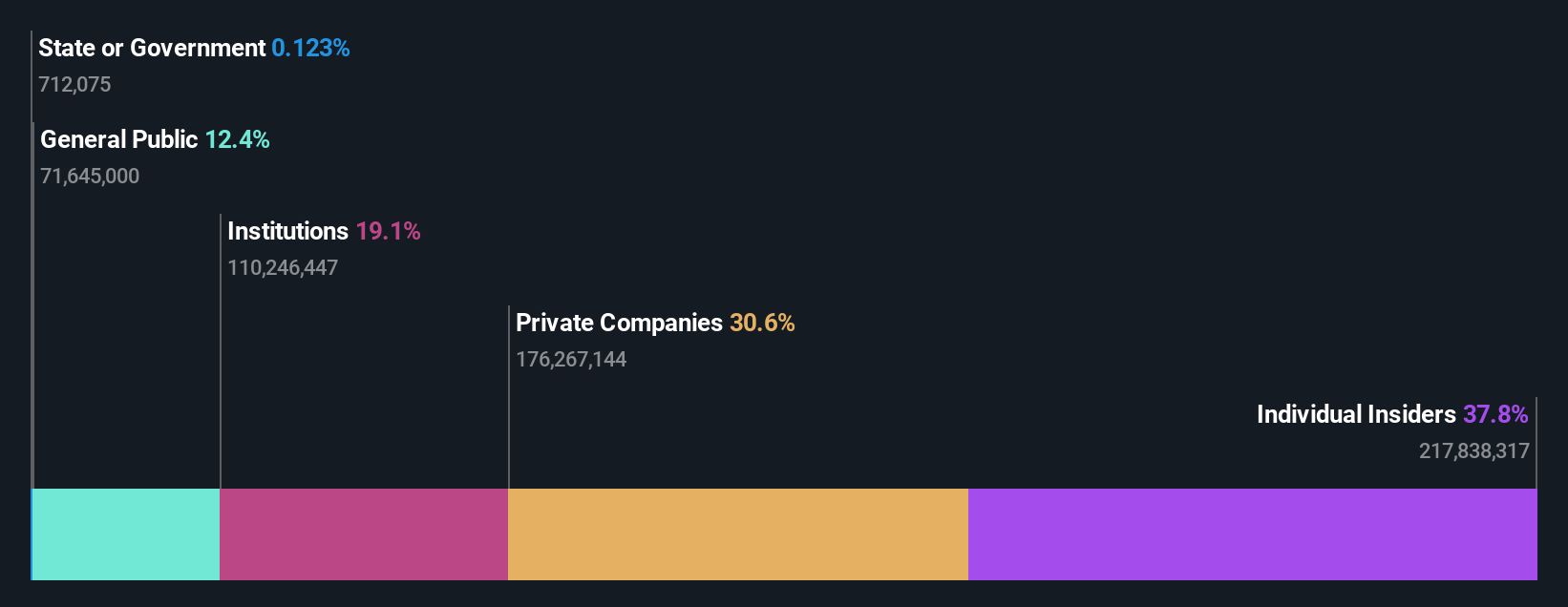This screenshot has height=607, width=1568.
Task: Click the thin blue State or Government sliver
Action: click(x=32, y=534)
